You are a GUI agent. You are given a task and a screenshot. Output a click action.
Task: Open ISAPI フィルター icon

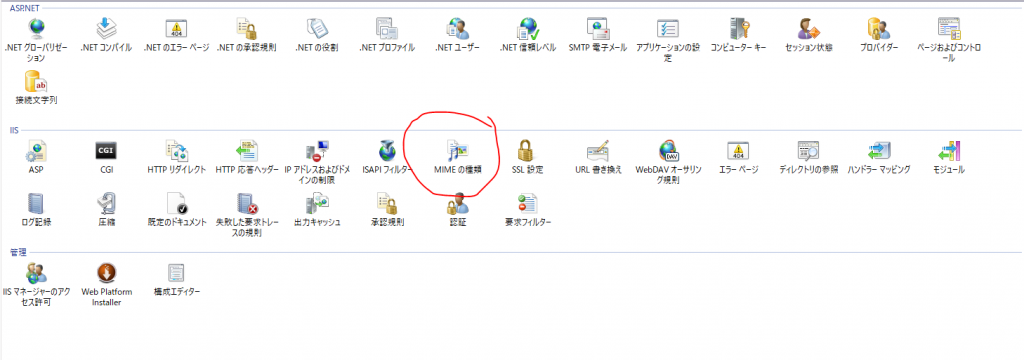tap(387, 150)
